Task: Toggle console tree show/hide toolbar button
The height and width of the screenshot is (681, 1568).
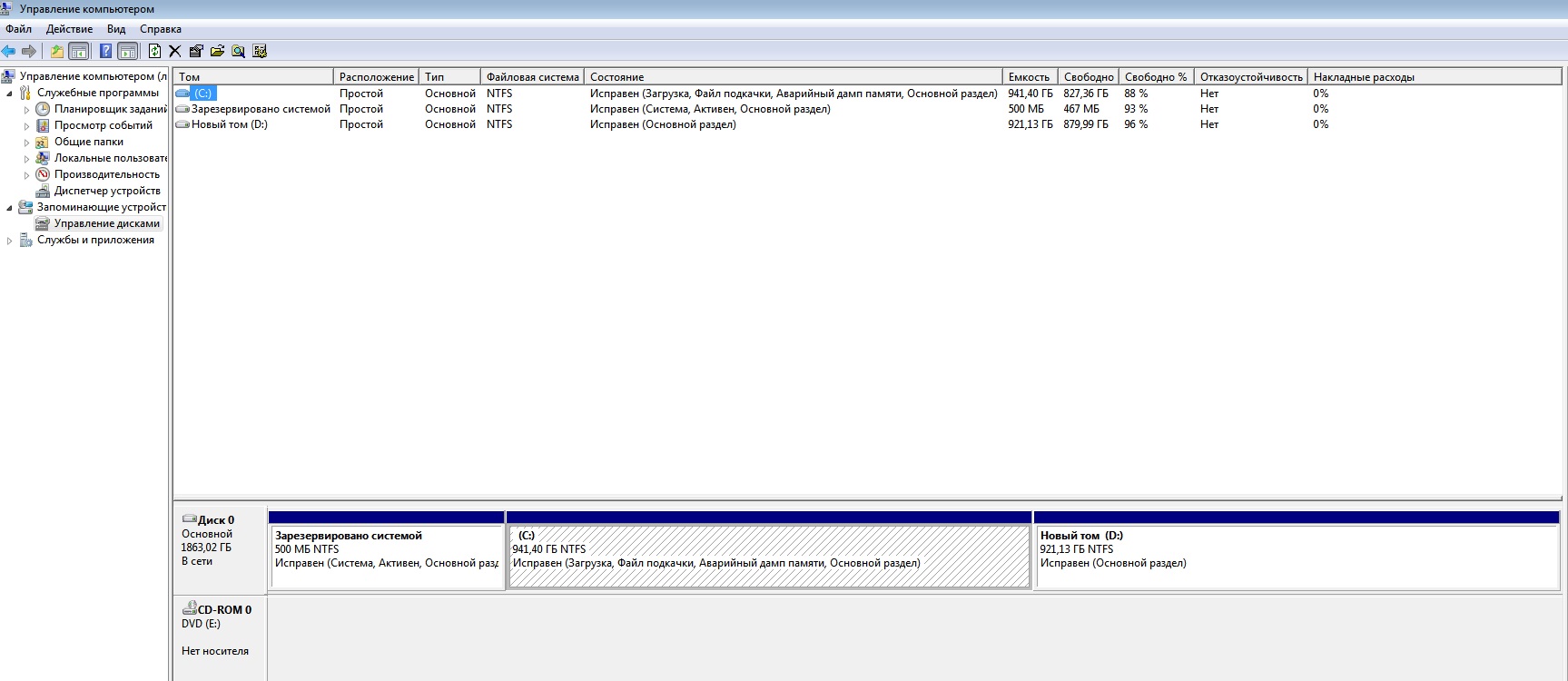Action: 79,52
